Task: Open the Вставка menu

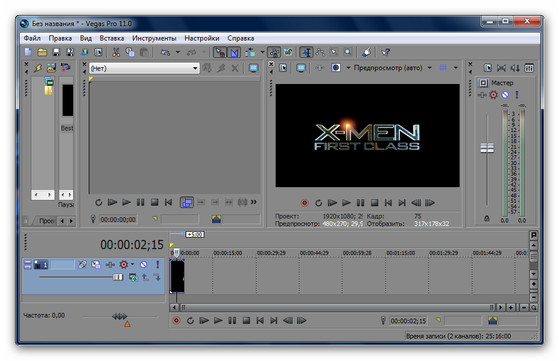Action: (x=112, y=38)
